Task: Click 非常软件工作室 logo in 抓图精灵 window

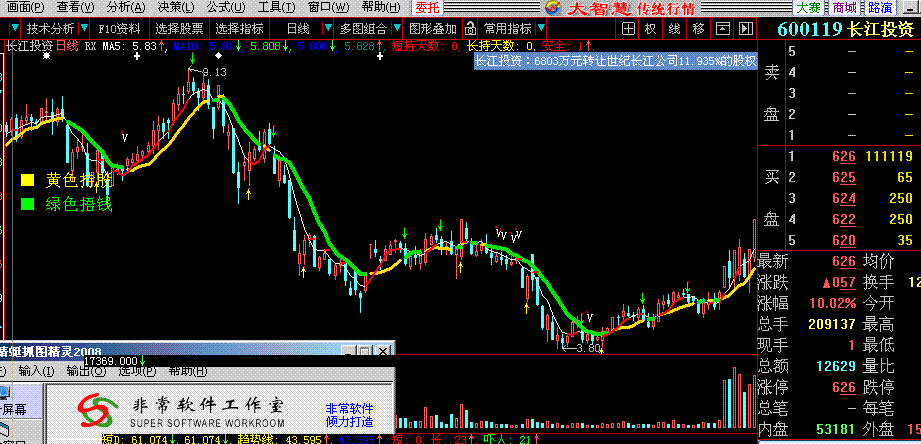Action: pyautogui.click(x=182, y=411)
